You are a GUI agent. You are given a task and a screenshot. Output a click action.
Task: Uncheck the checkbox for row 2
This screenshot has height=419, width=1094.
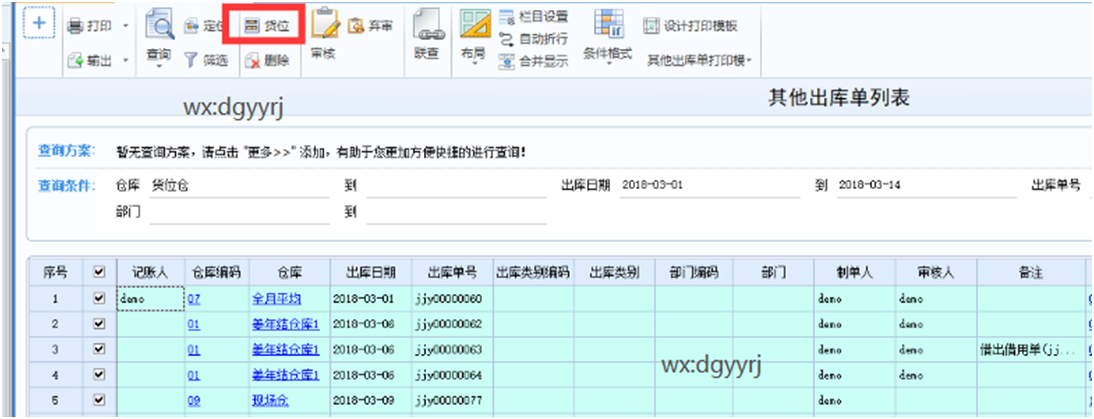99,324
